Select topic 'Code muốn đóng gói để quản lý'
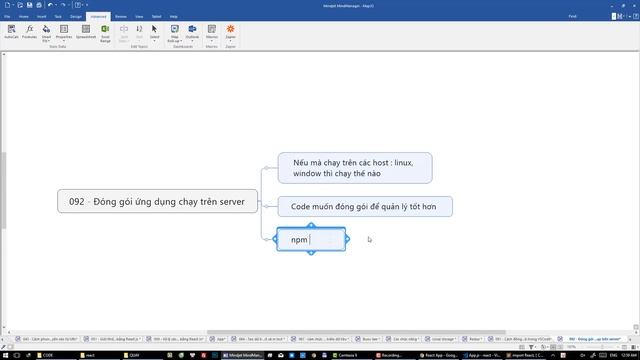 pyautogui.click(x=365, y=207)
